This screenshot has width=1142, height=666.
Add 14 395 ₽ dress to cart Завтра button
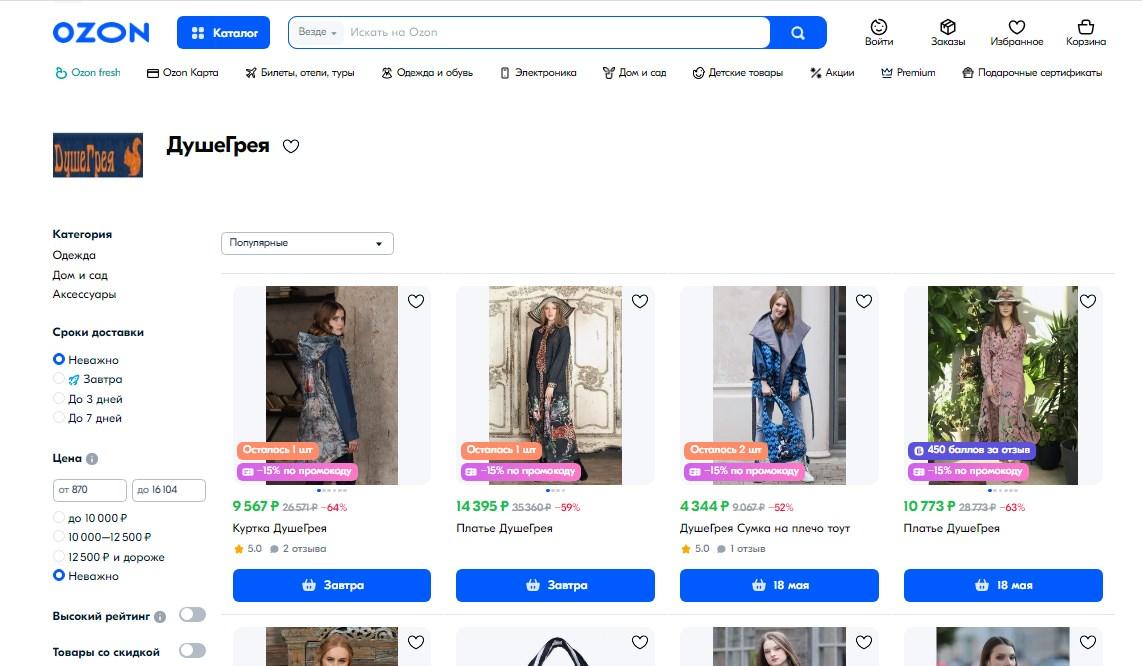coord(555,585)
